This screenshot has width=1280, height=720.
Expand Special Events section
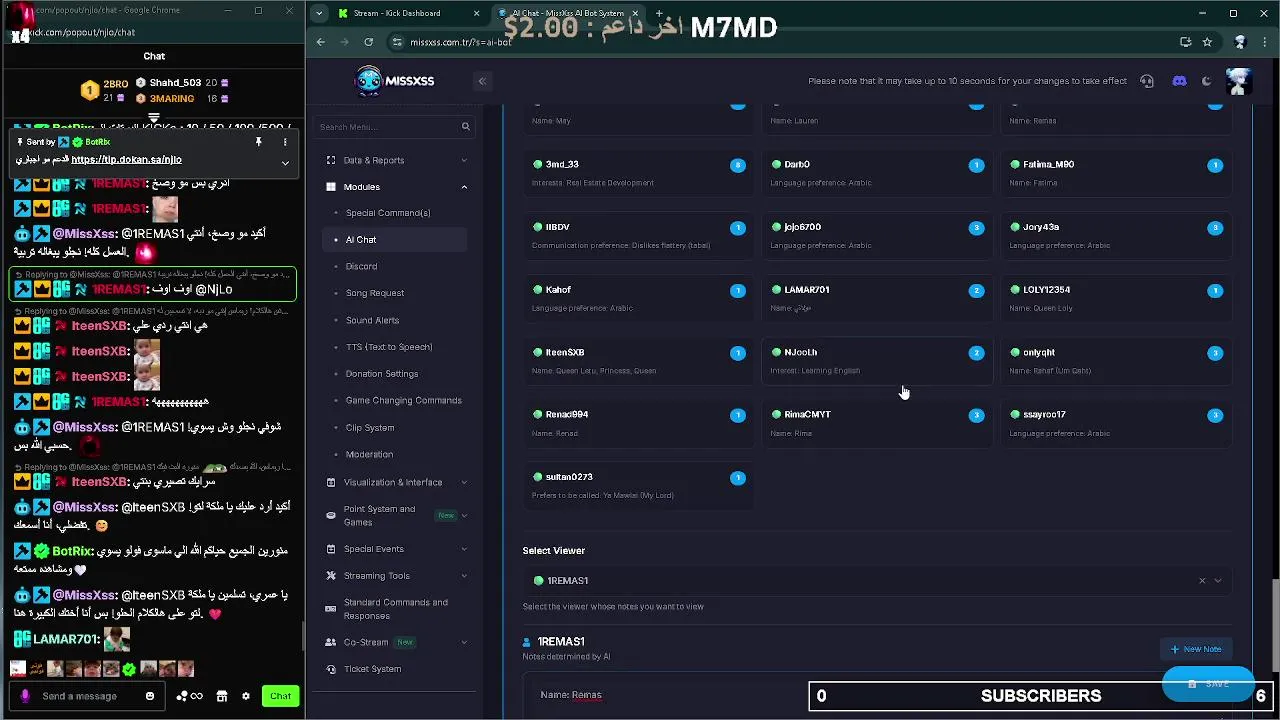tap(396, 549)
